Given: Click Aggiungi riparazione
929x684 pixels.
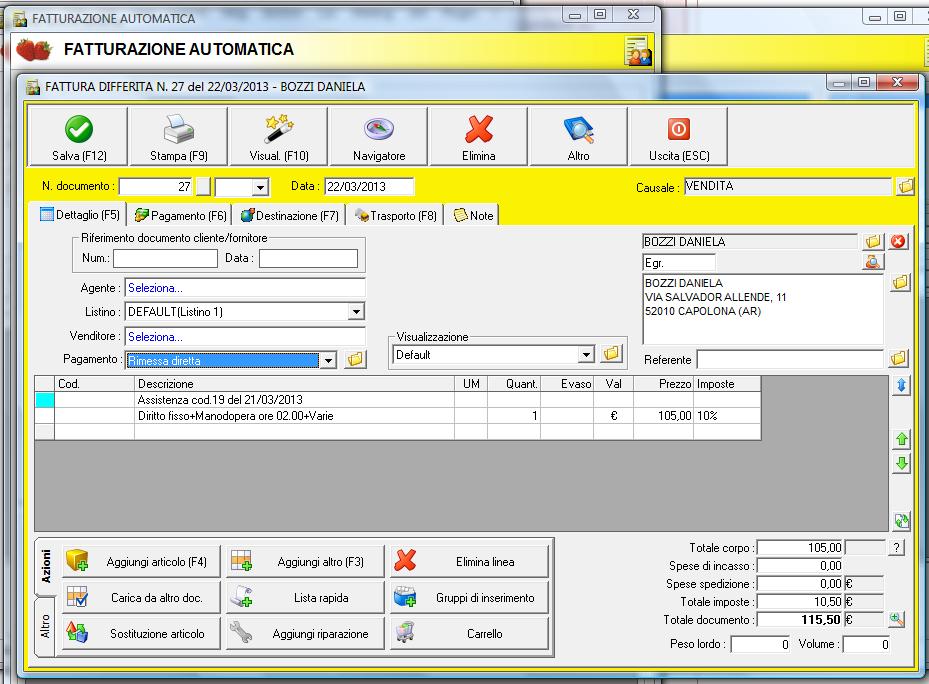Looking at the screenshot, I should 305,634.
